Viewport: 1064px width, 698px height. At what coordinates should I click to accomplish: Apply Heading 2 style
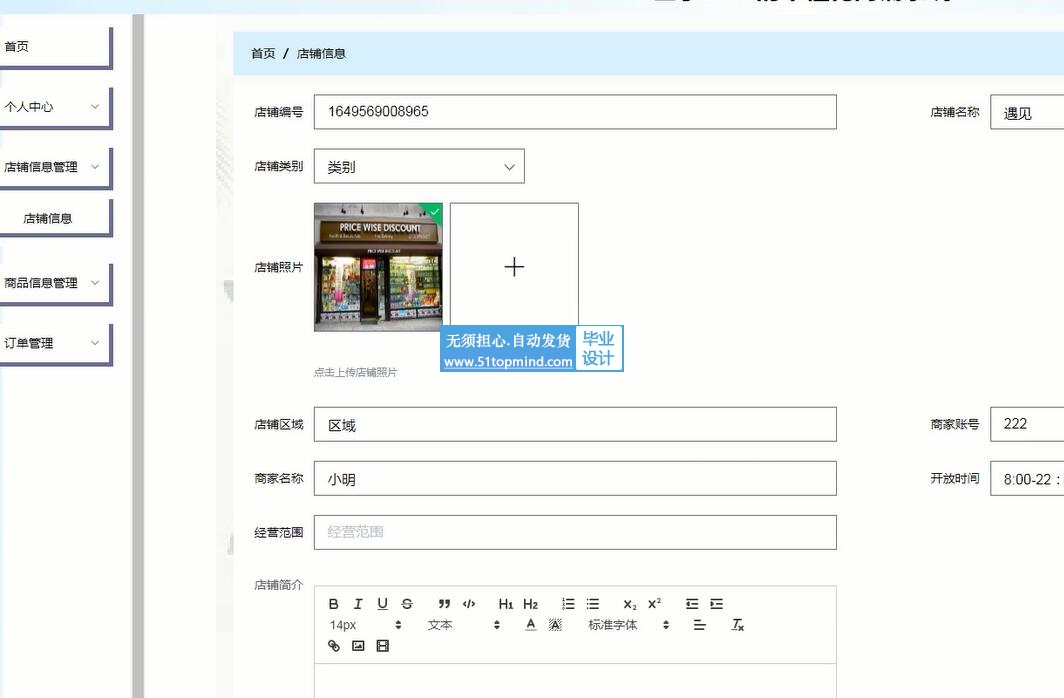531,604
